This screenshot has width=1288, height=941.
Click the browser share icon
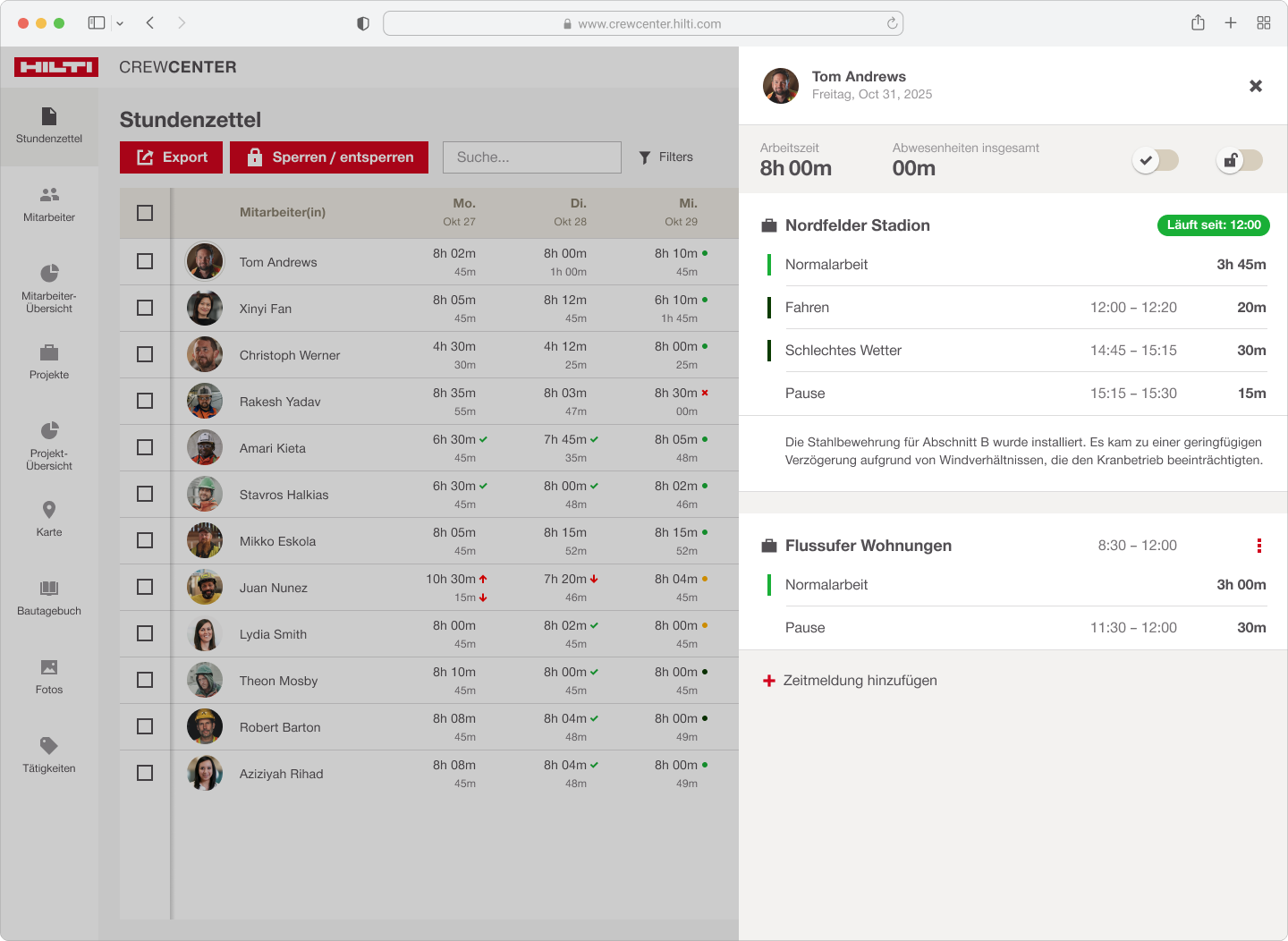pos(1198,23)
